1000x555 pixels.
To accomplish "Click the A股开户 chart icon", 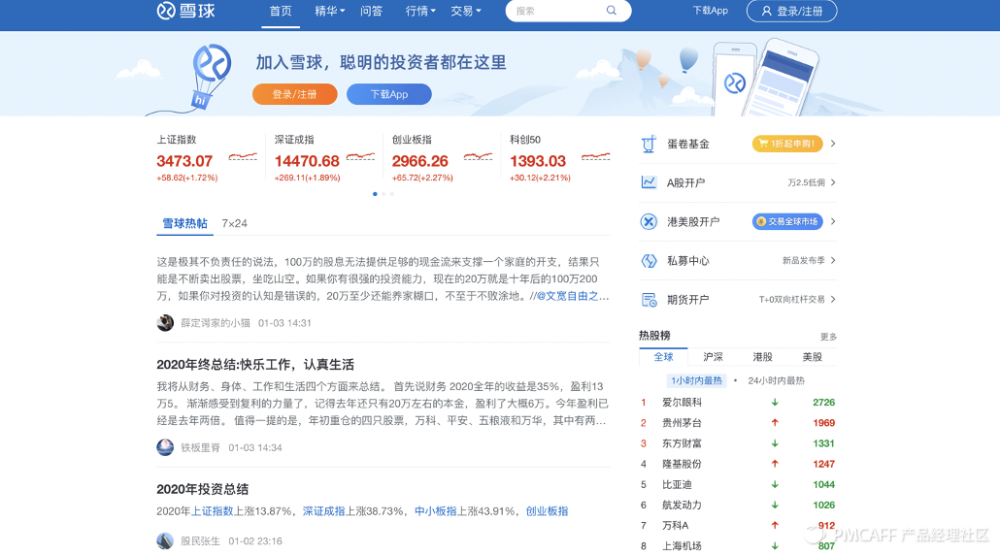I will coord(649,182).
